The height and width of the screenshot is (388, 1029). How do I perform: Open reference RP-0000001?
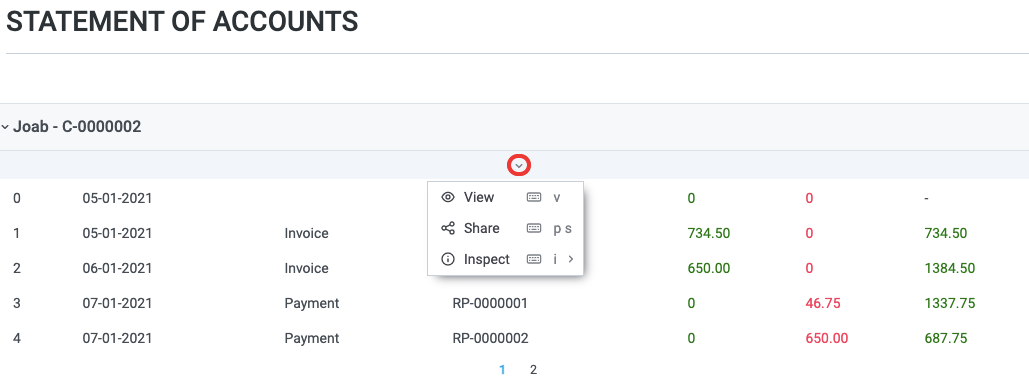point(490,303)
